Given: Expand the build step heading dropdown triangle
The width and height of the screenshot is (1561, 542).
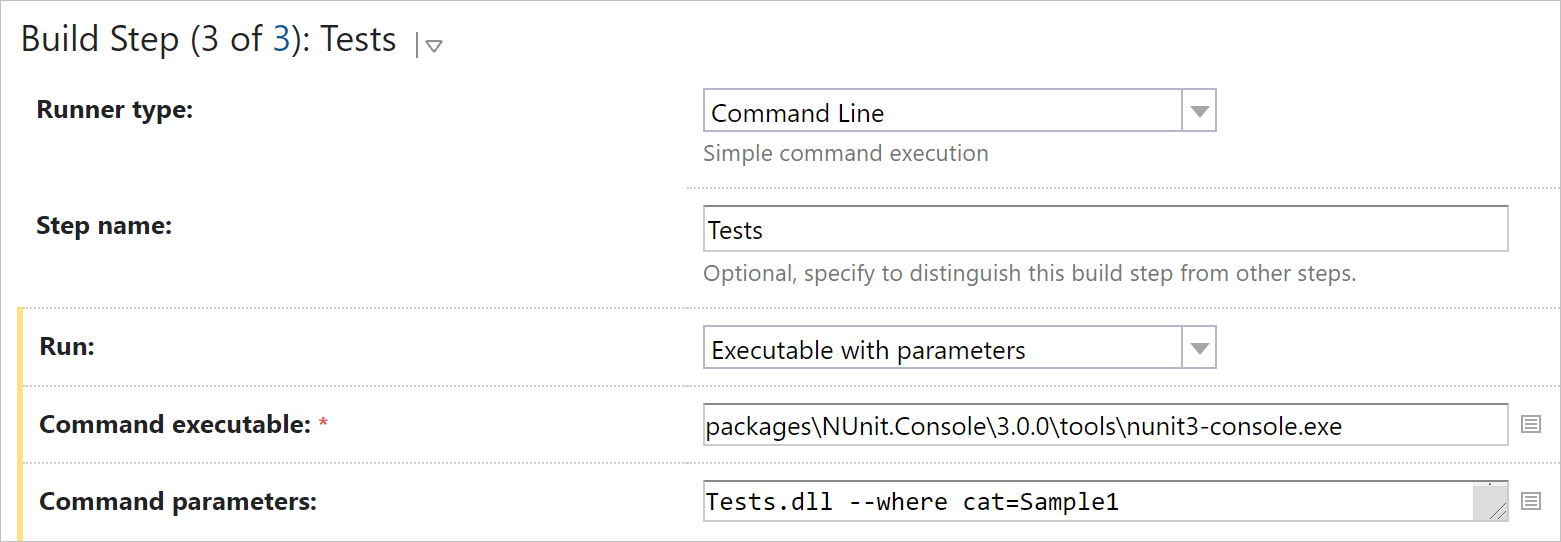Looking at the screenshot, I should pos(434,46).
